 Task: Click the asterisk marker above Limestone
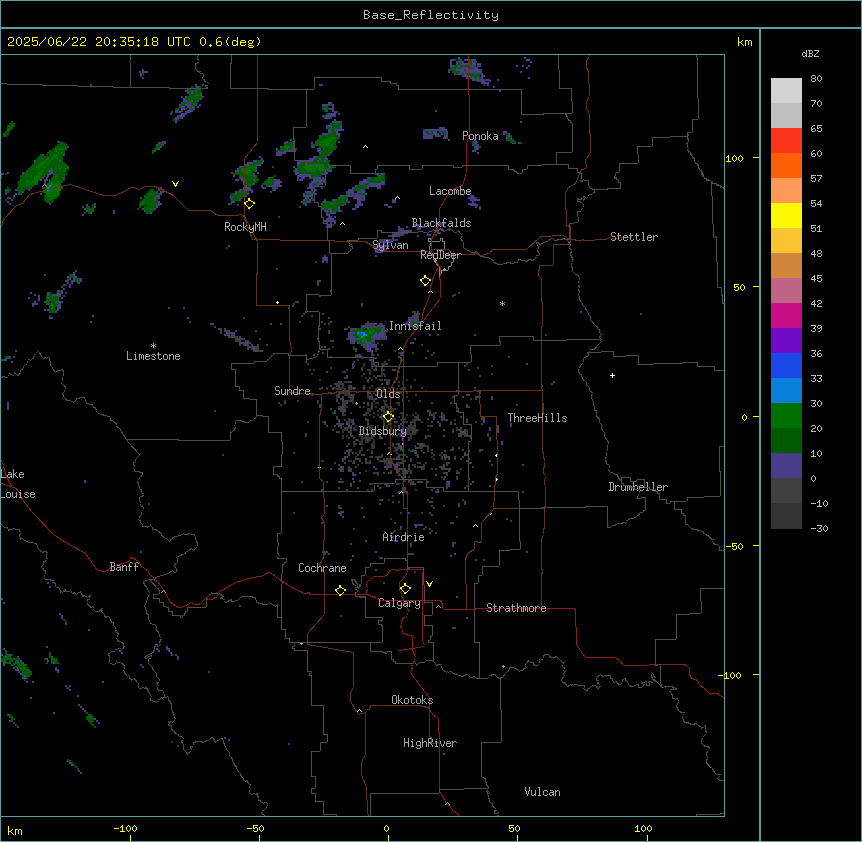(153, 346)
